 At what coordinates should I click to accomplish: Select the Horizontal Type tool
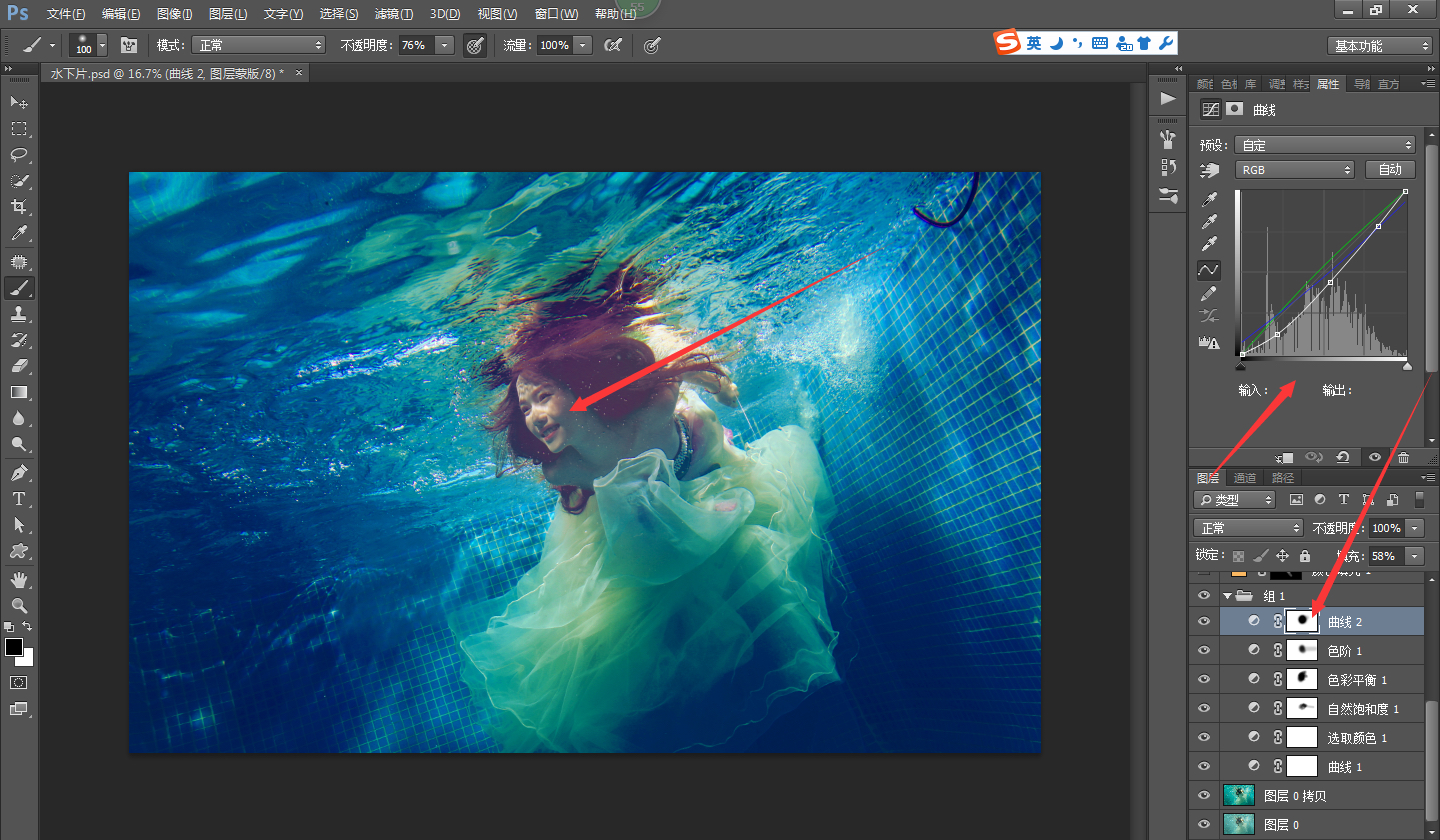(x=19, y=498)
